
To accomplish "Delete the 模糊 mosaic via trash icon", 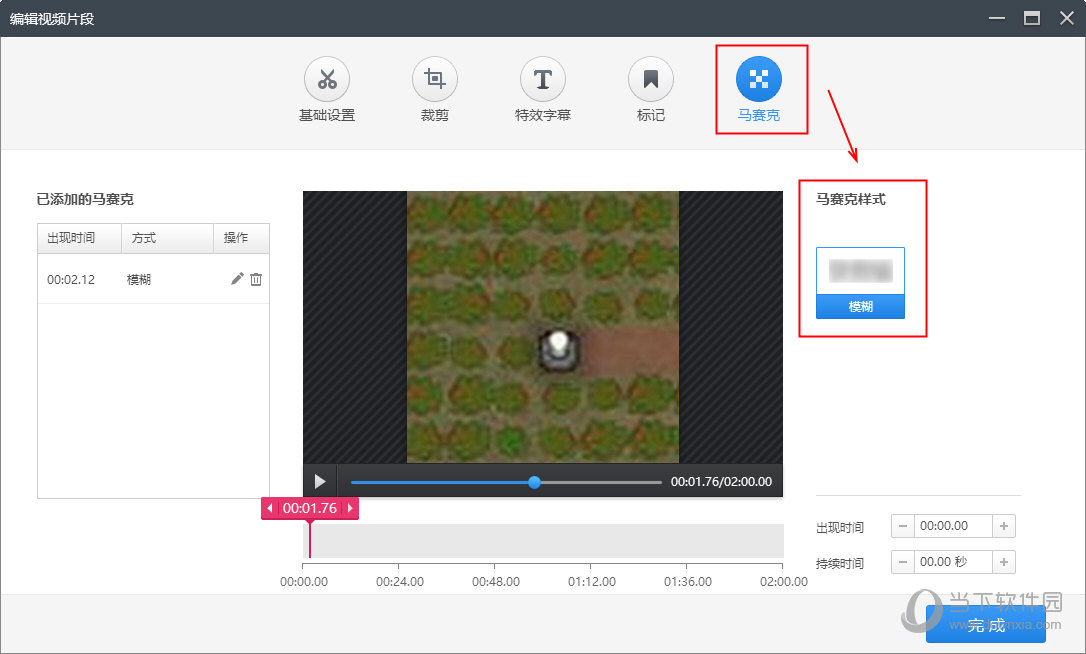I will pyautogui.click(x=256, y=279).
